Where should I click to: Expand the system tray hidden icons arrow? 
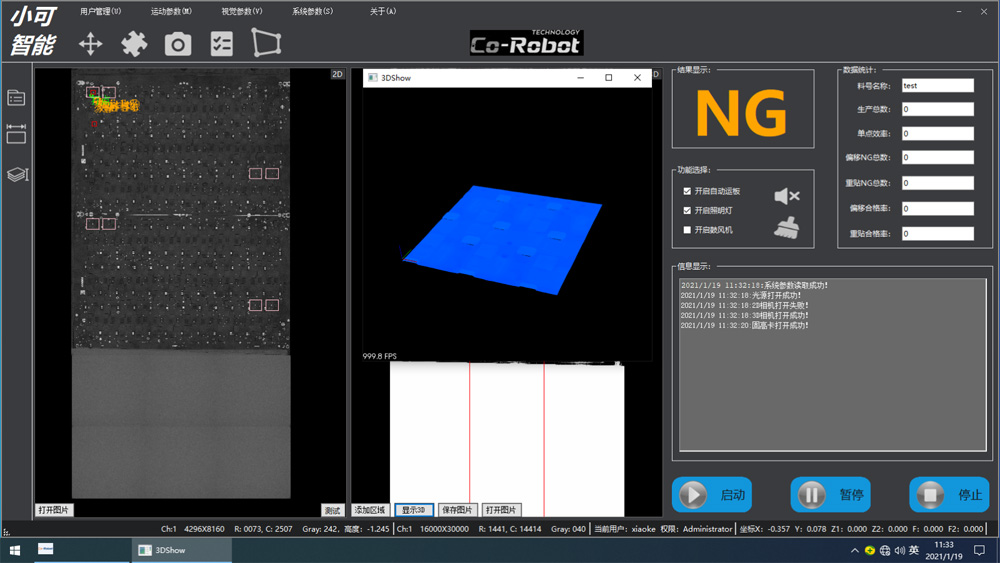coord(854,551)
